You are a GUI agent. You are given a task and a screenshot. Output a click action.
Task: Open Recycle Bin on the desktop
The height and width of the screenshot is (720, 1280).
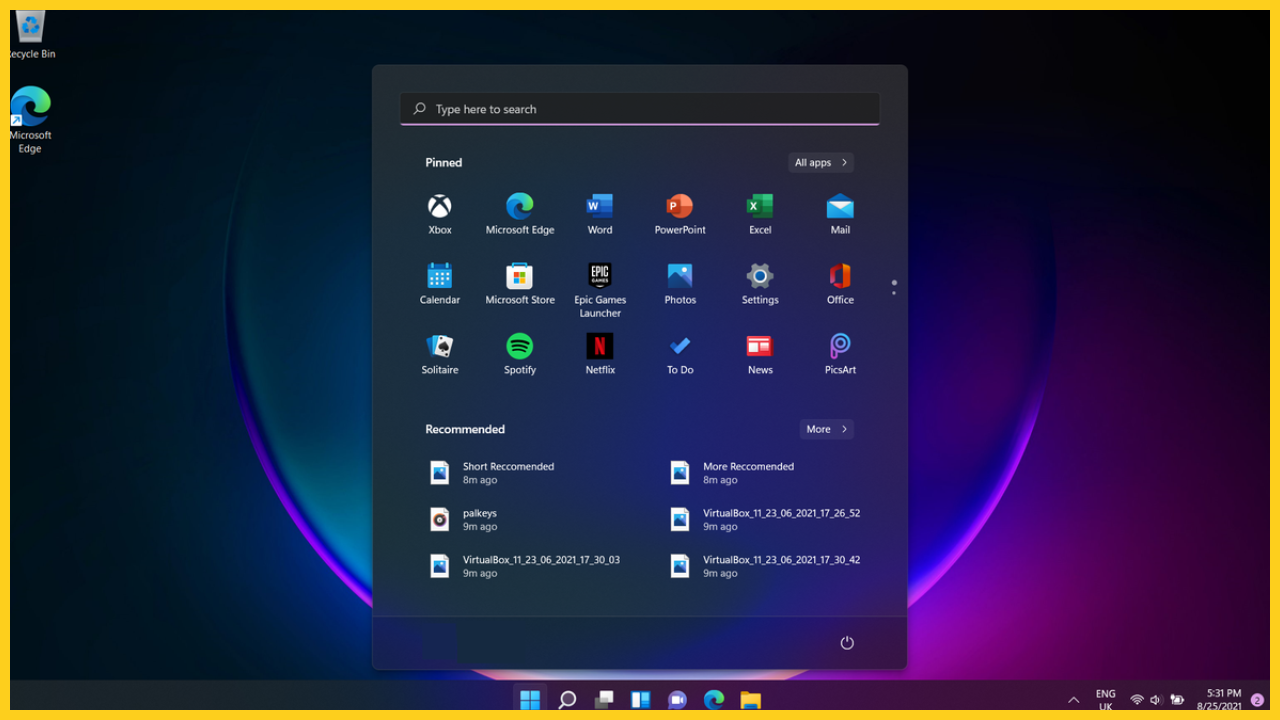click(31, 35)
